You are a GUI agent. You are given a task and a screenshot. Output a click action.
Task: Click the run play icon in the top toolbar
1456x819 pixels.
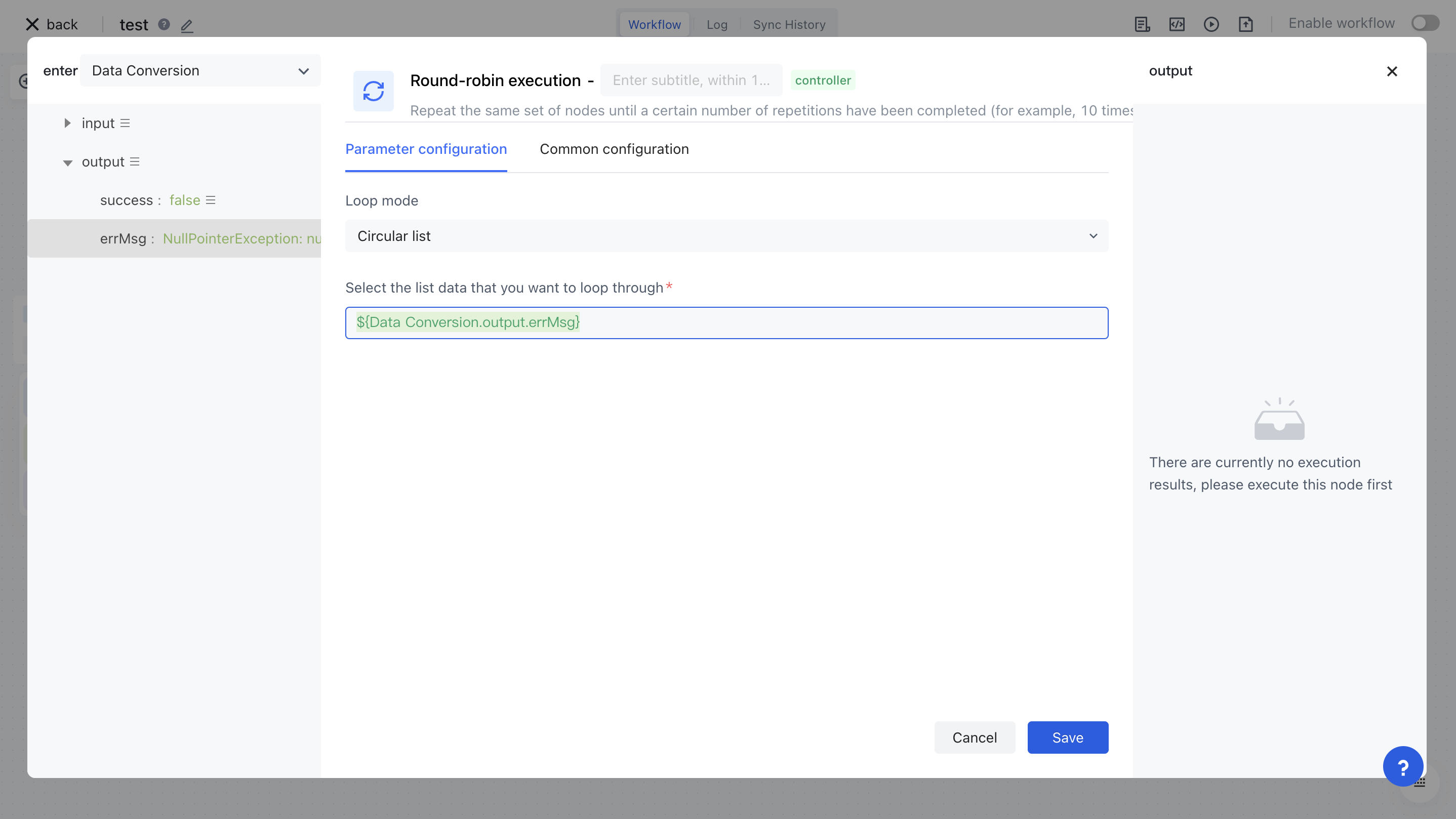[x=1210, y=24]
